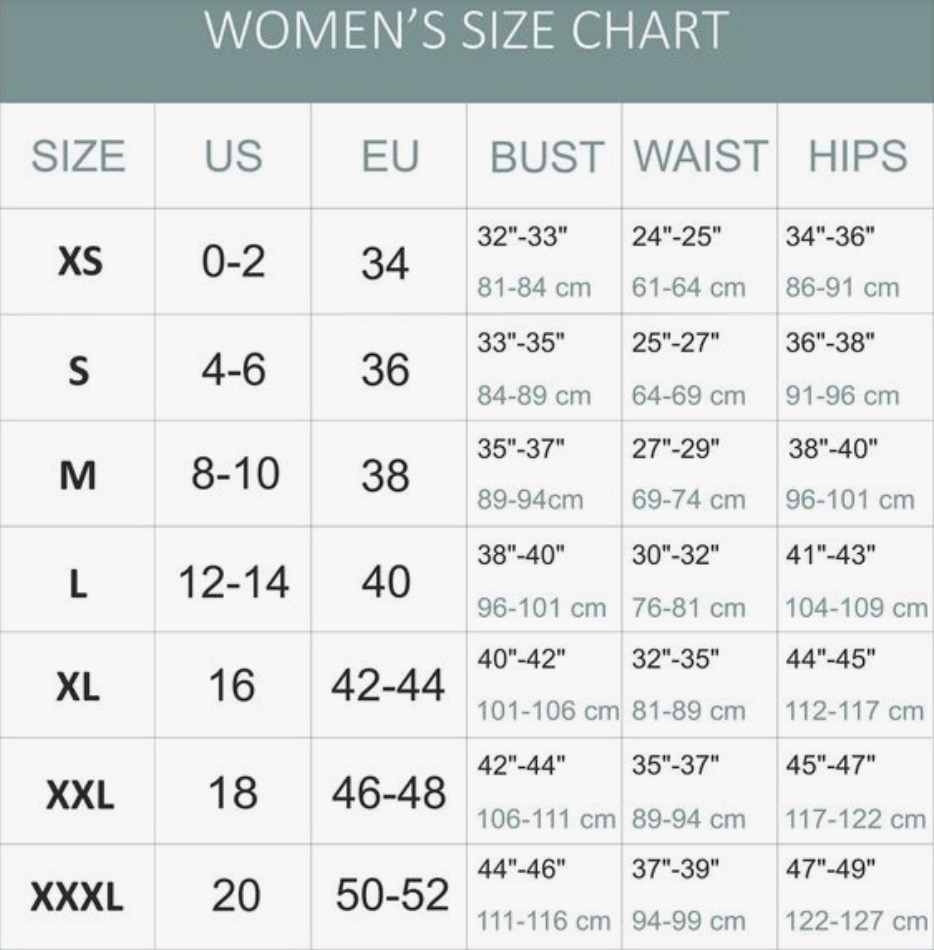
Task: Select the 96-101 cm bust measurement for L
Action: (541, 608)
